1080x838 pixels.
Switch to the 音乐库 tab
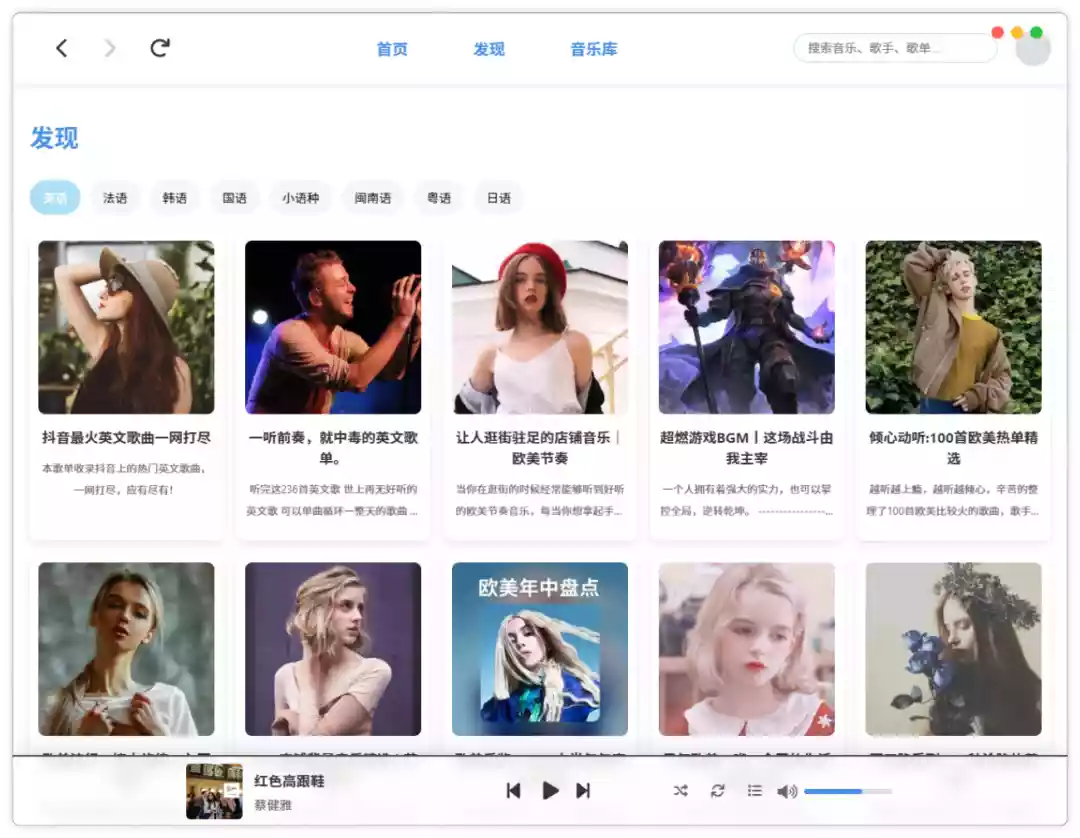[x=593, y=49]
